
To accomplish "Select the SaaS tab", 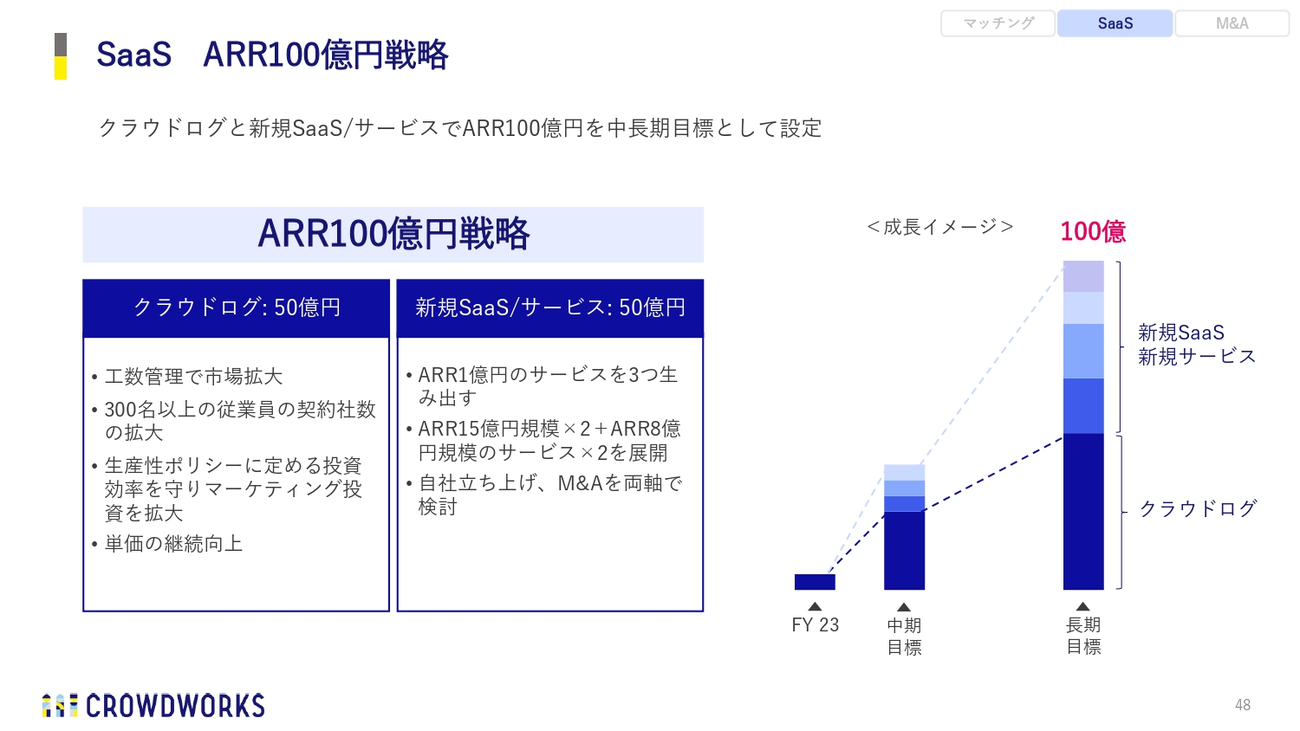I will [1115, 24].
